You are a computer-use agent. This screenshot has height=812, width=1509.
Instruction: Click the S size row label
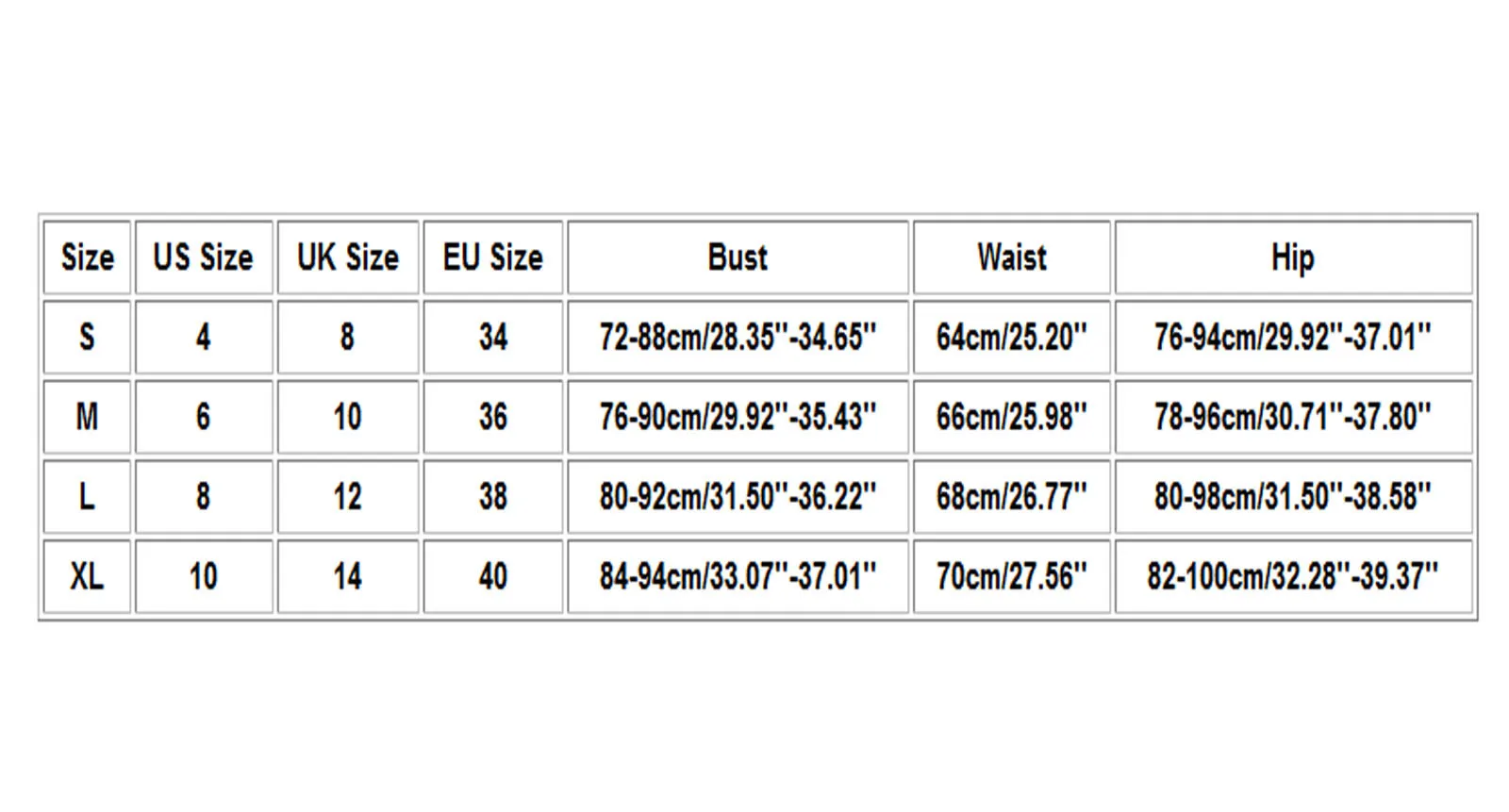tap(87, 338)
